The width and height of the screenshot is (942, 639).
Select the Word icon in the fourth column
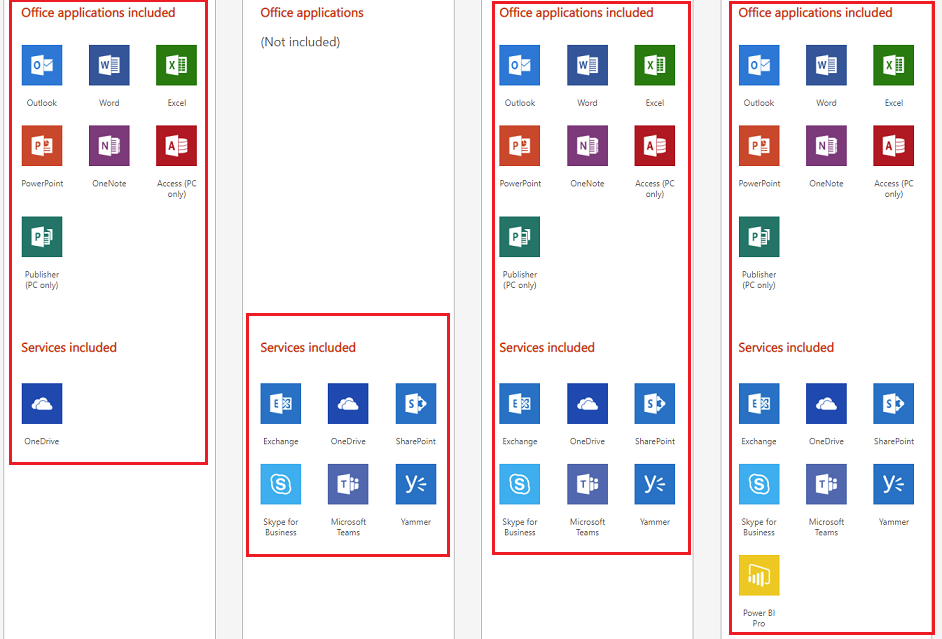(826, 65)
